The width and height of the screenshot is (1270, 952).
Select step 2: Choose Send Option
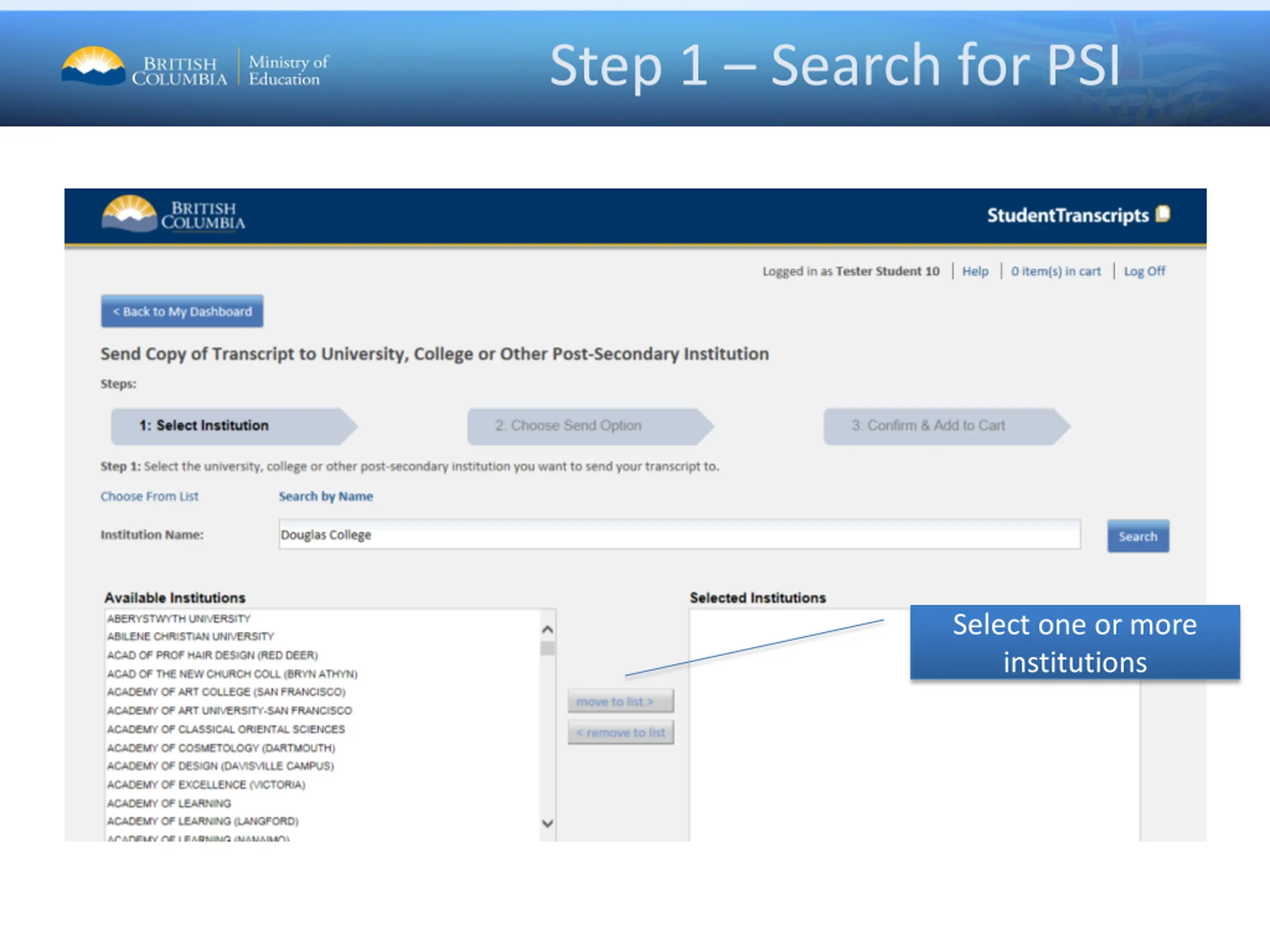[590, 426]
